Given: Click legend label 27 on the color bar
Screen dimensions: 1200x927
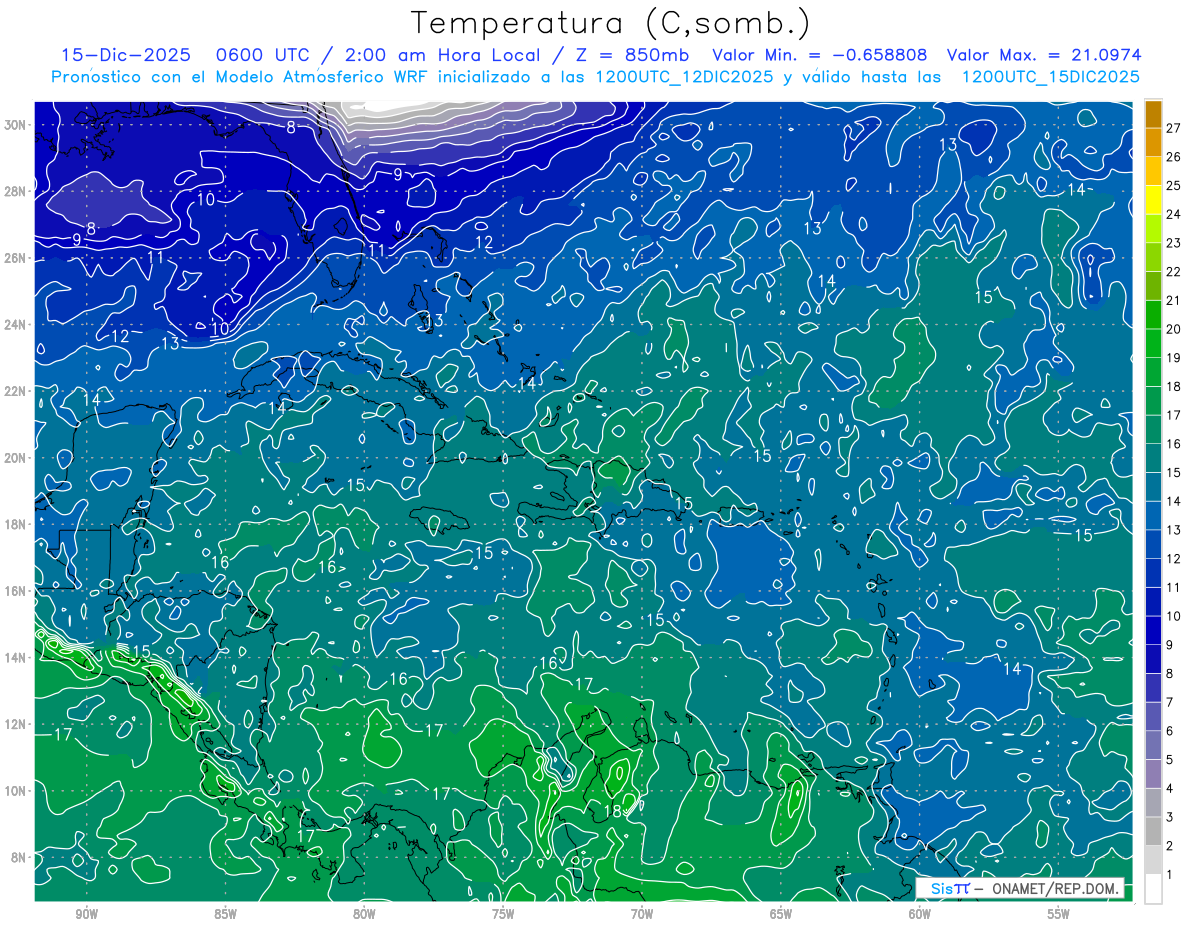Looking at the screenshot, I should click(x=1174, y=128).
